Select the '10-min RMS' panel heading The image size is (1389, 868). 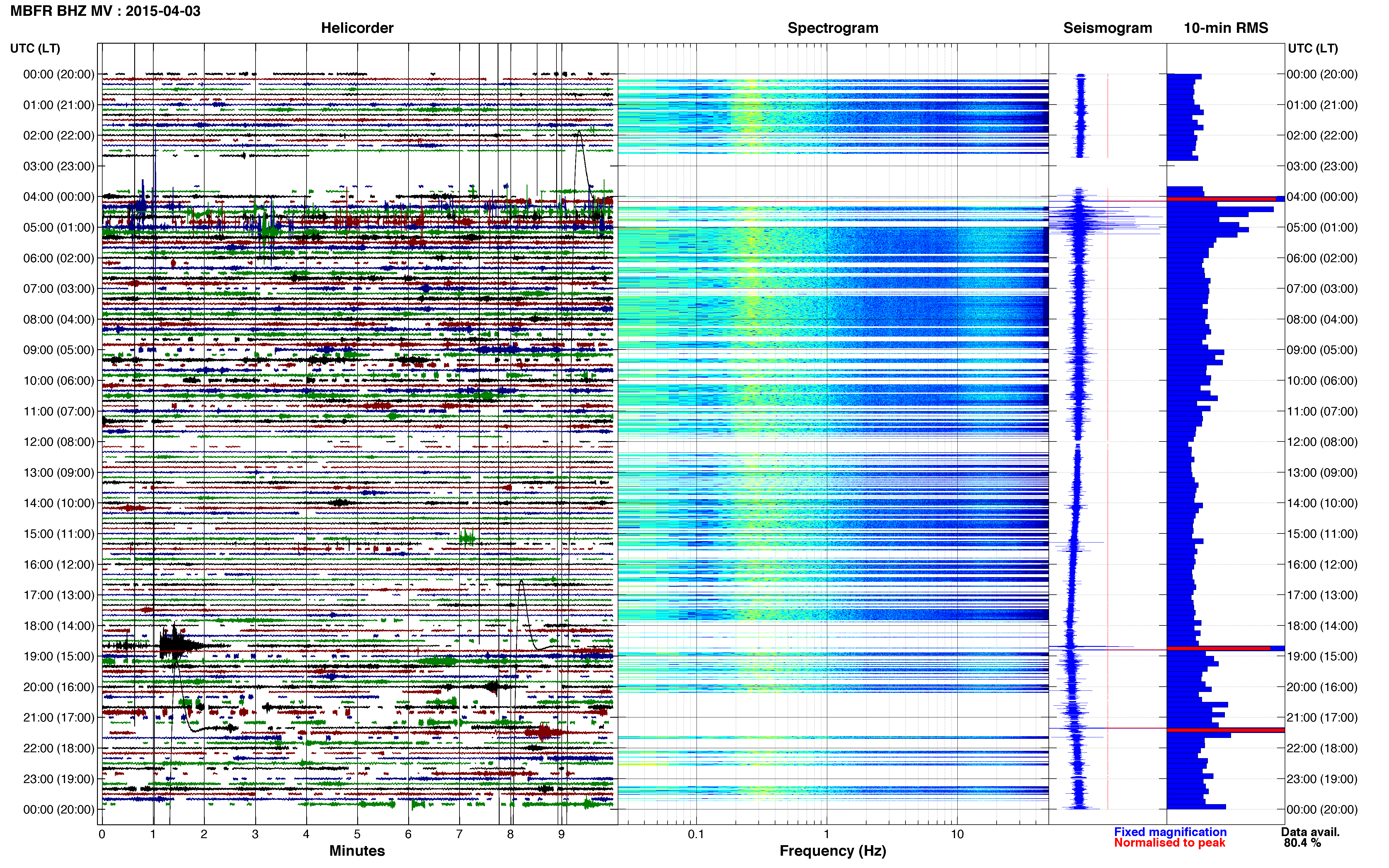[1226, 28]
